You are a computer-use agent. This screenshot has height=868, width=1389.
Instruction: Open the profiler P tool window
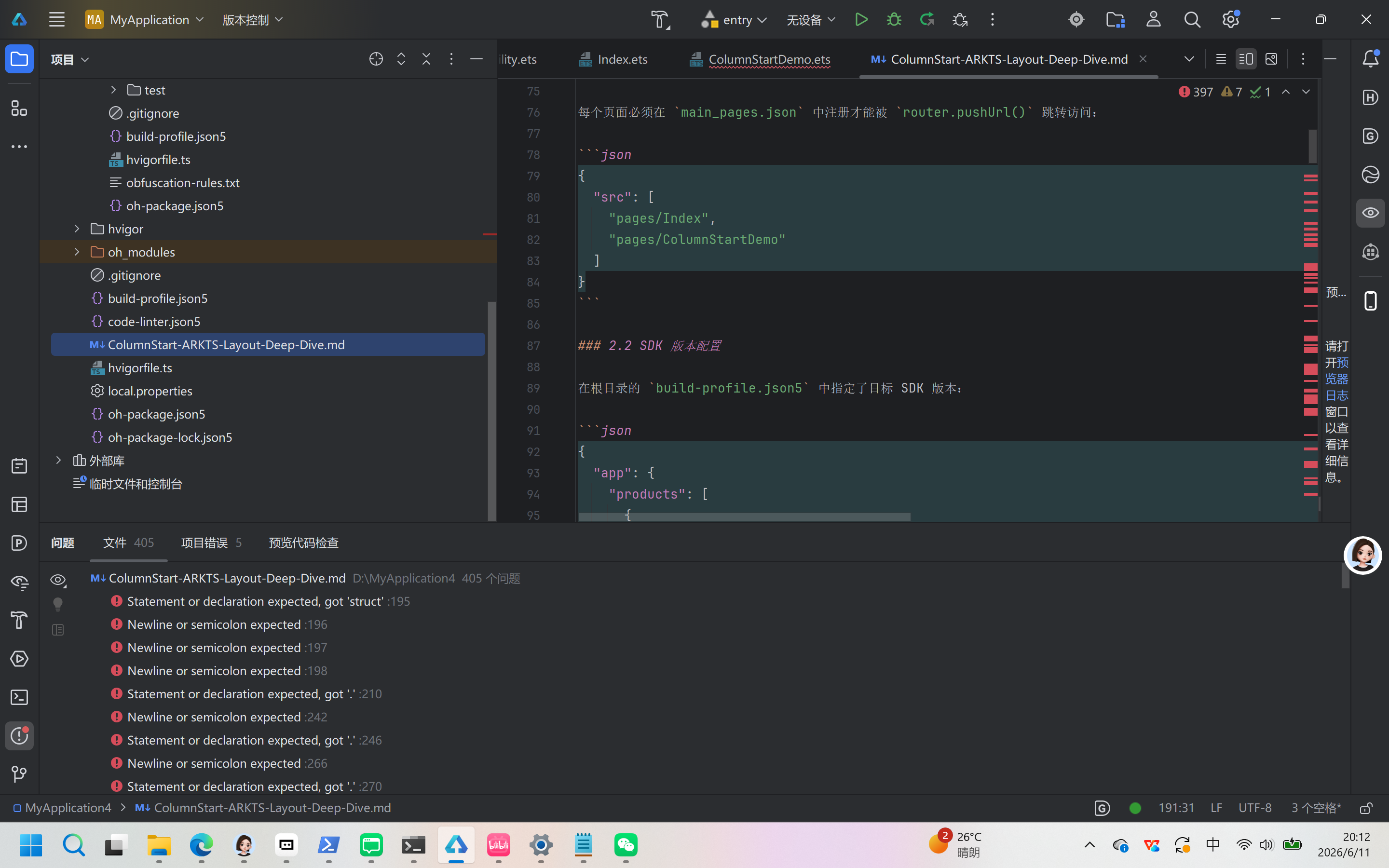click(x=19, y=543)
